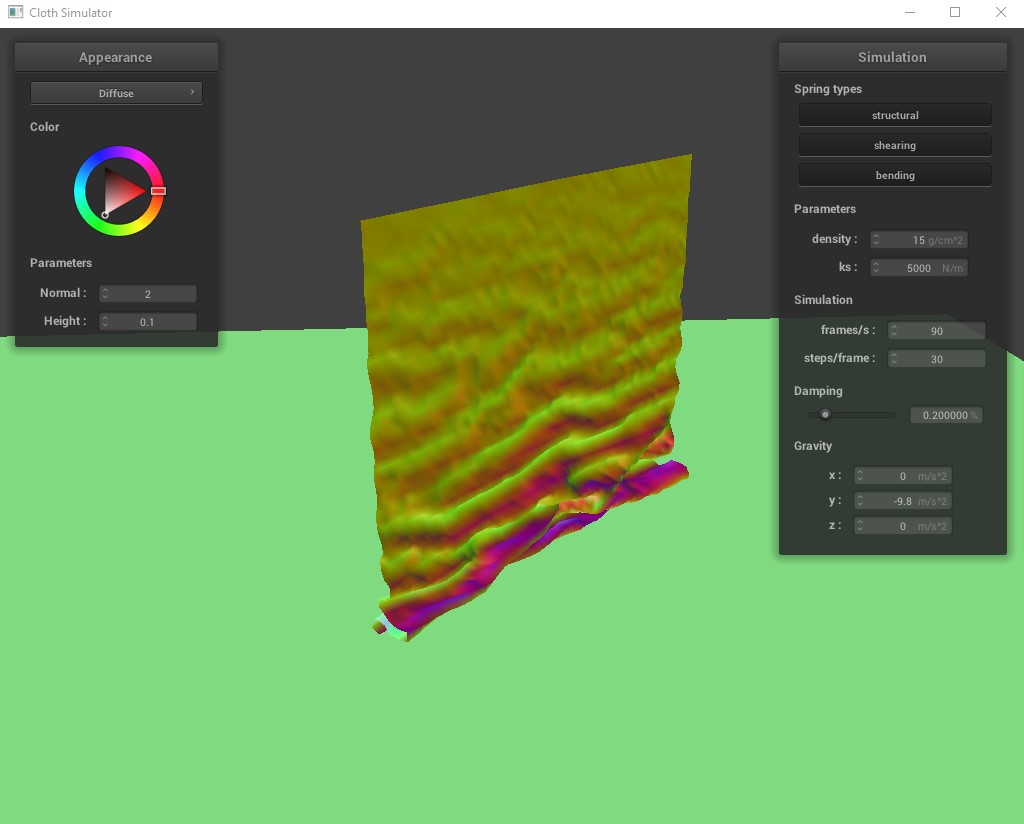
Task: Click the Gravity z value field
Action: [903, 526]
